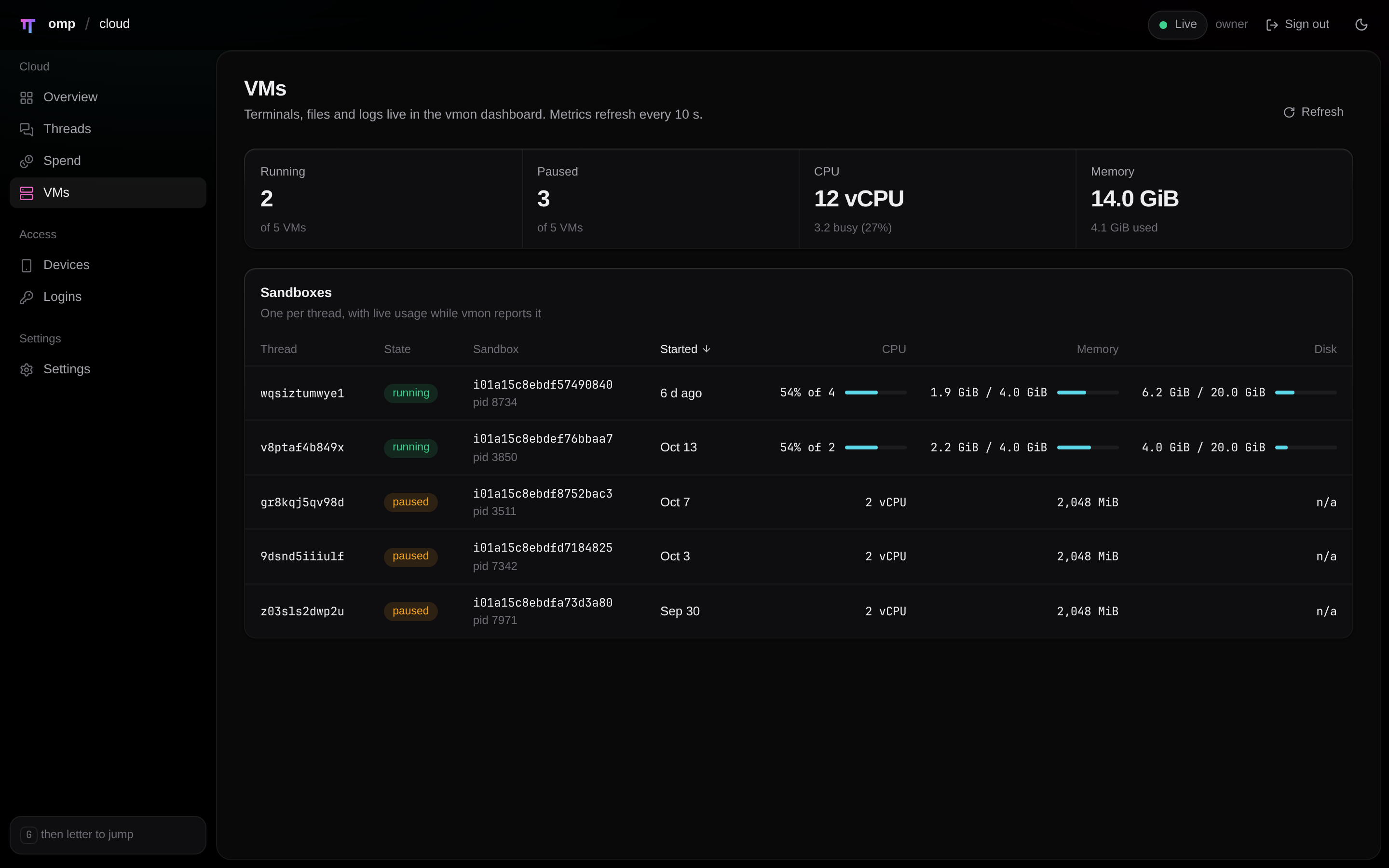Open the Devices page
1389x868 pixels.
pyautogui.click(x=108, y=265)
